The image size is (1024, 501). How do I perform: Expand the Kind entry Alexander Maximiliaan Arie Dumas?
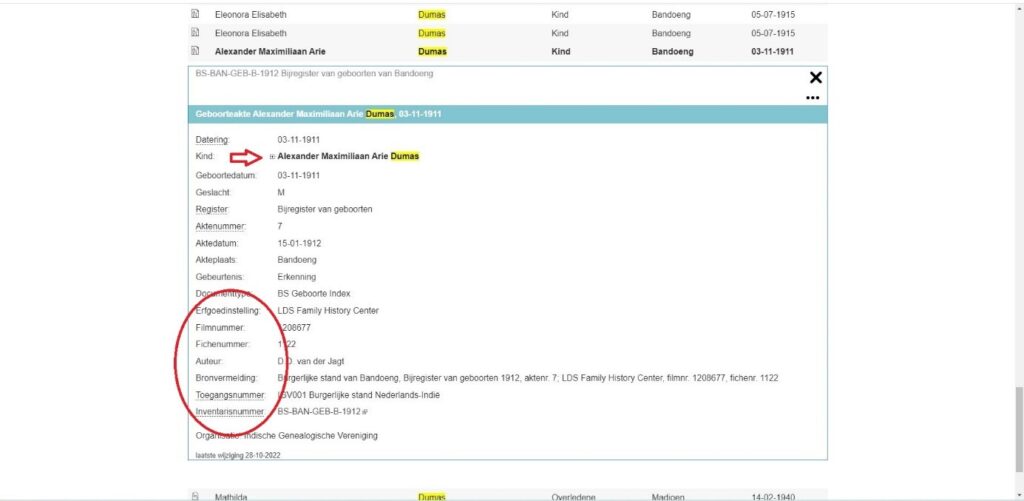click(272, 157)
